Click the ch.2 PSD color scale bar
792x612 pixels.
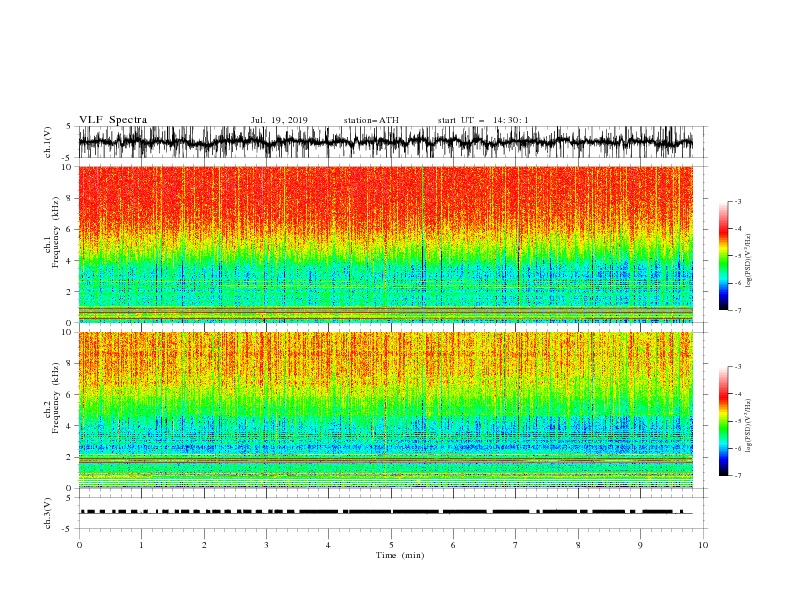coord(723,421)
